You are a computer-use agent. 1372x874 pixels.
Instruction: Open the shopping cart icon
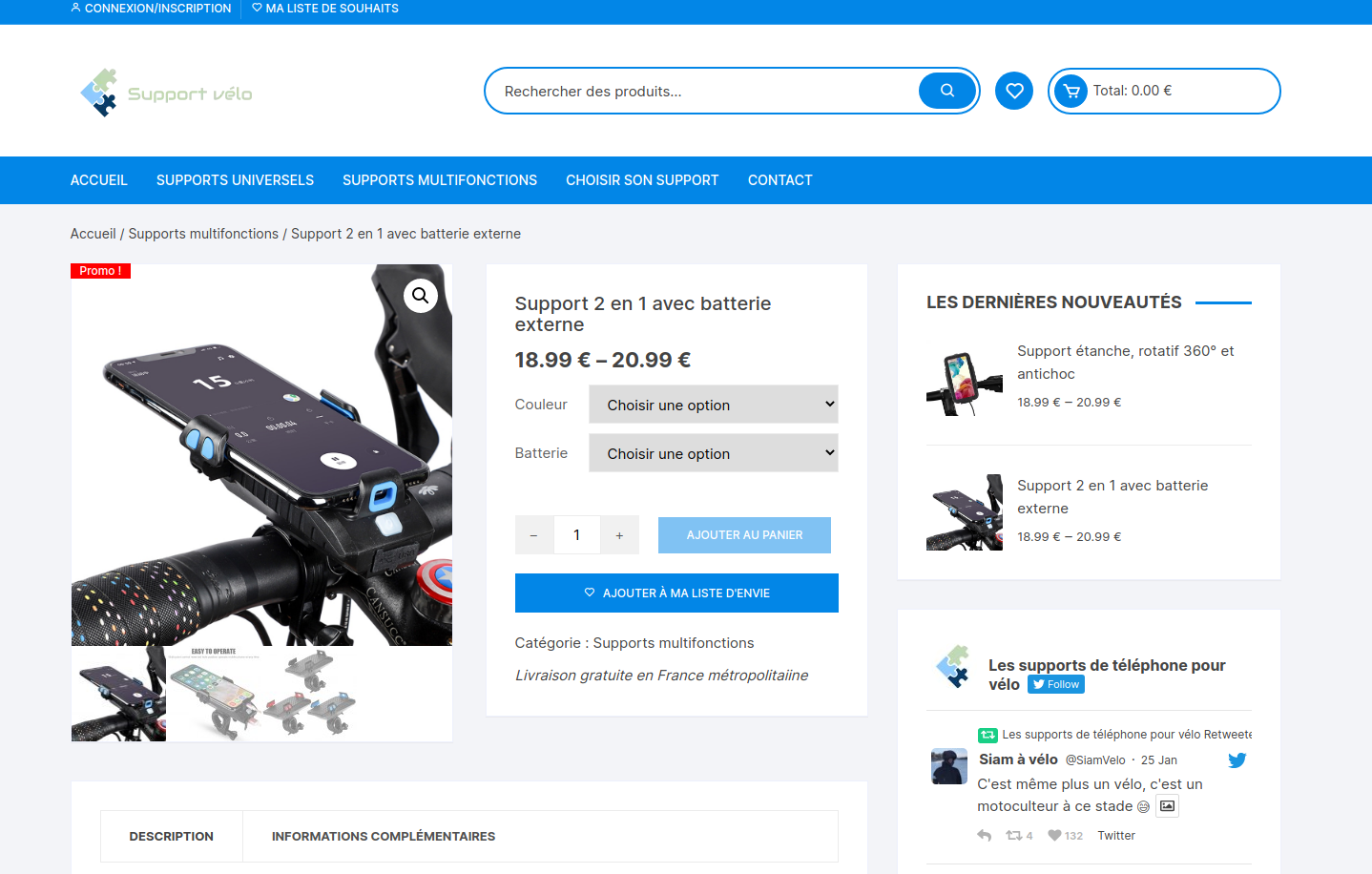click(1072, 91)
